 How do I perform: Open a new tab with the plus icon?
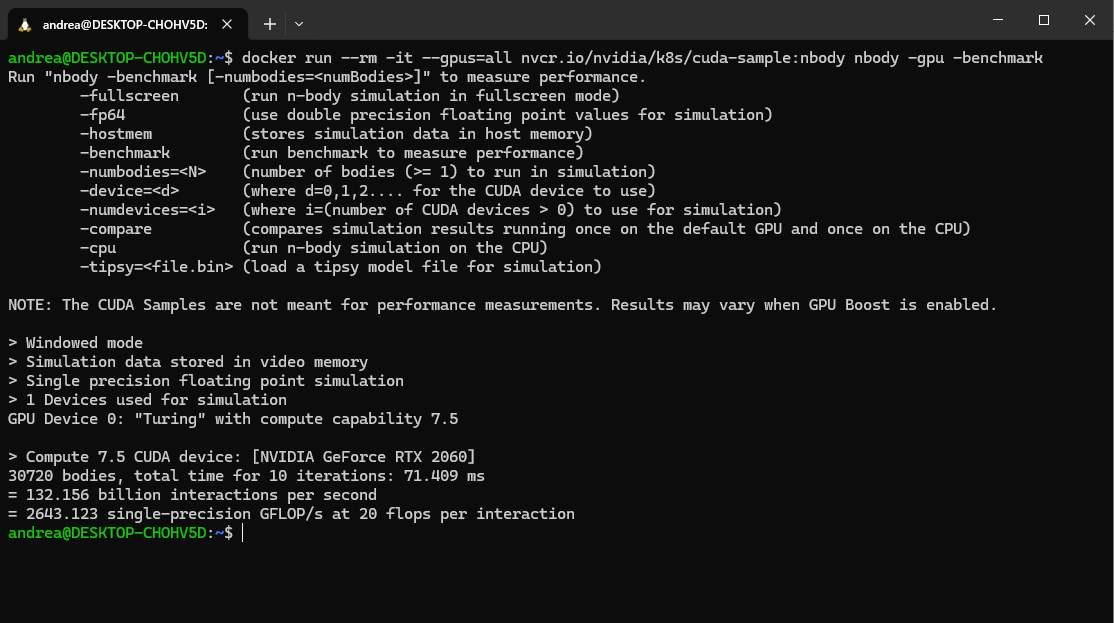pos(270,23)
